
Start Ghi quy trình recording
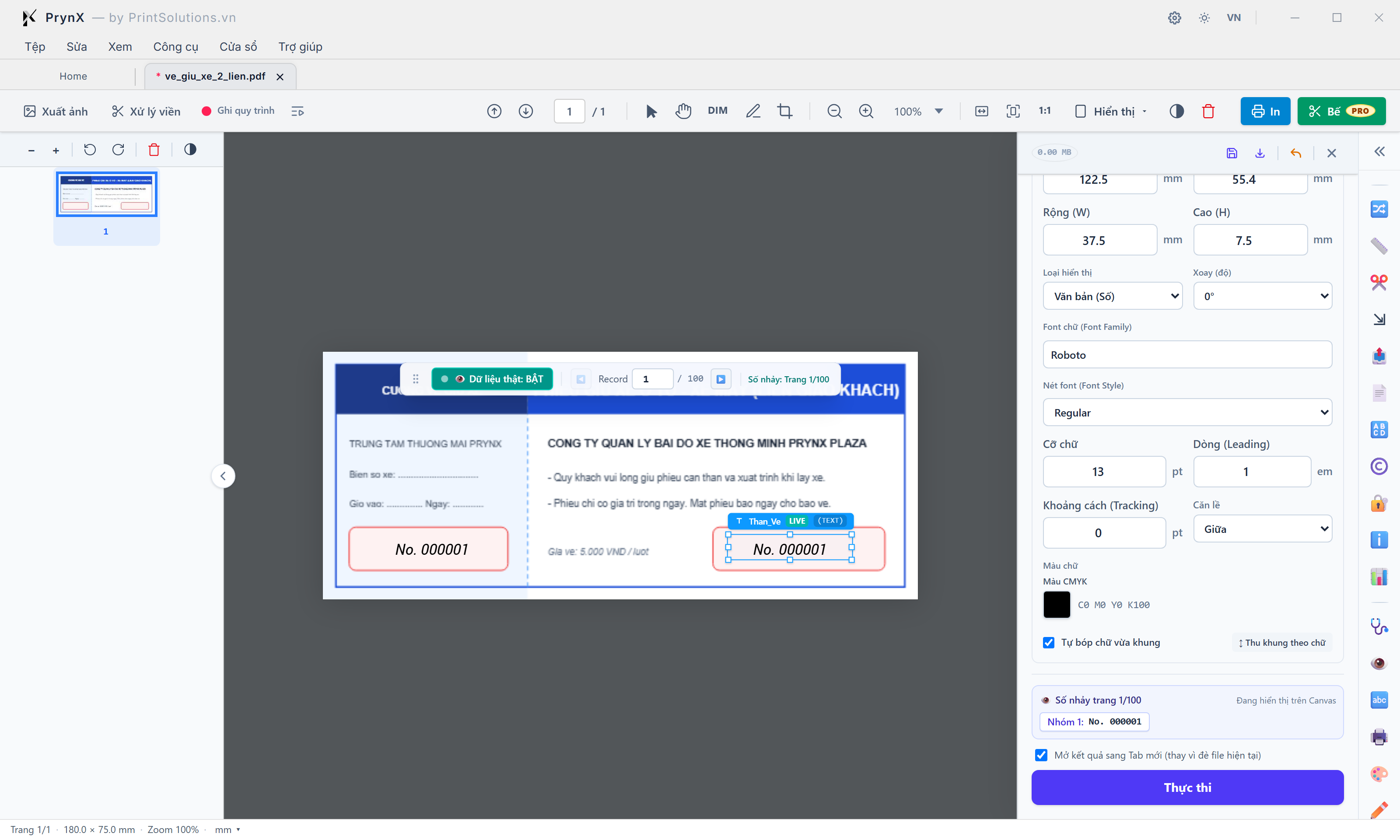click(x=238, y=111)
